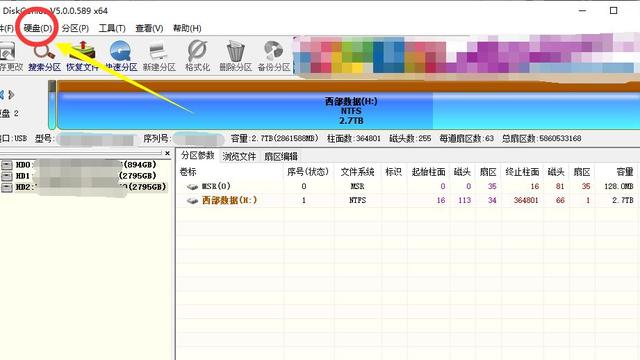Open the 工具(T) menu
The width and height of the screenshot is (640, 360).
coord(112,28)
